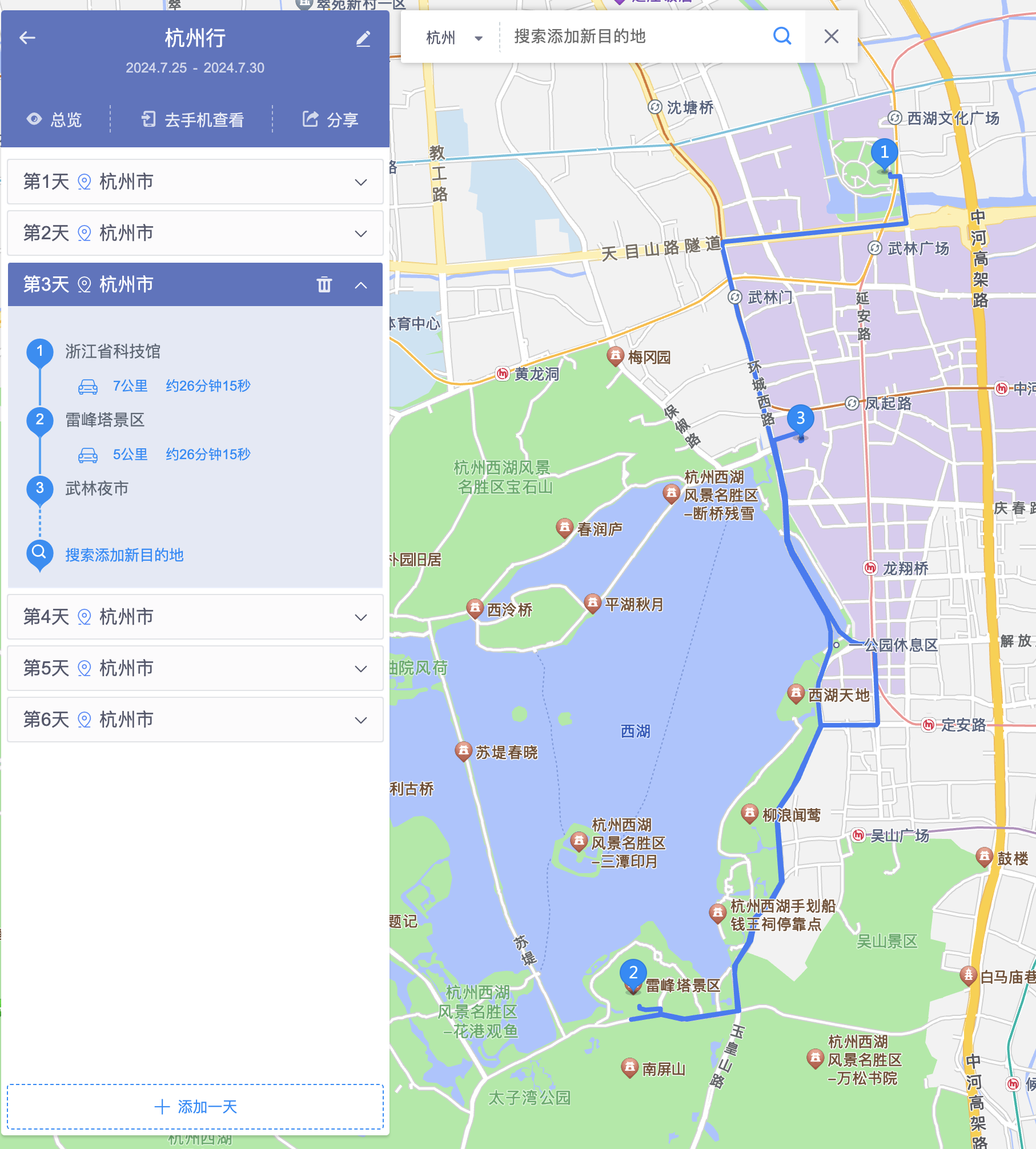
Task: Click the 武林门 station icon
Action: [x=735, y=297]
